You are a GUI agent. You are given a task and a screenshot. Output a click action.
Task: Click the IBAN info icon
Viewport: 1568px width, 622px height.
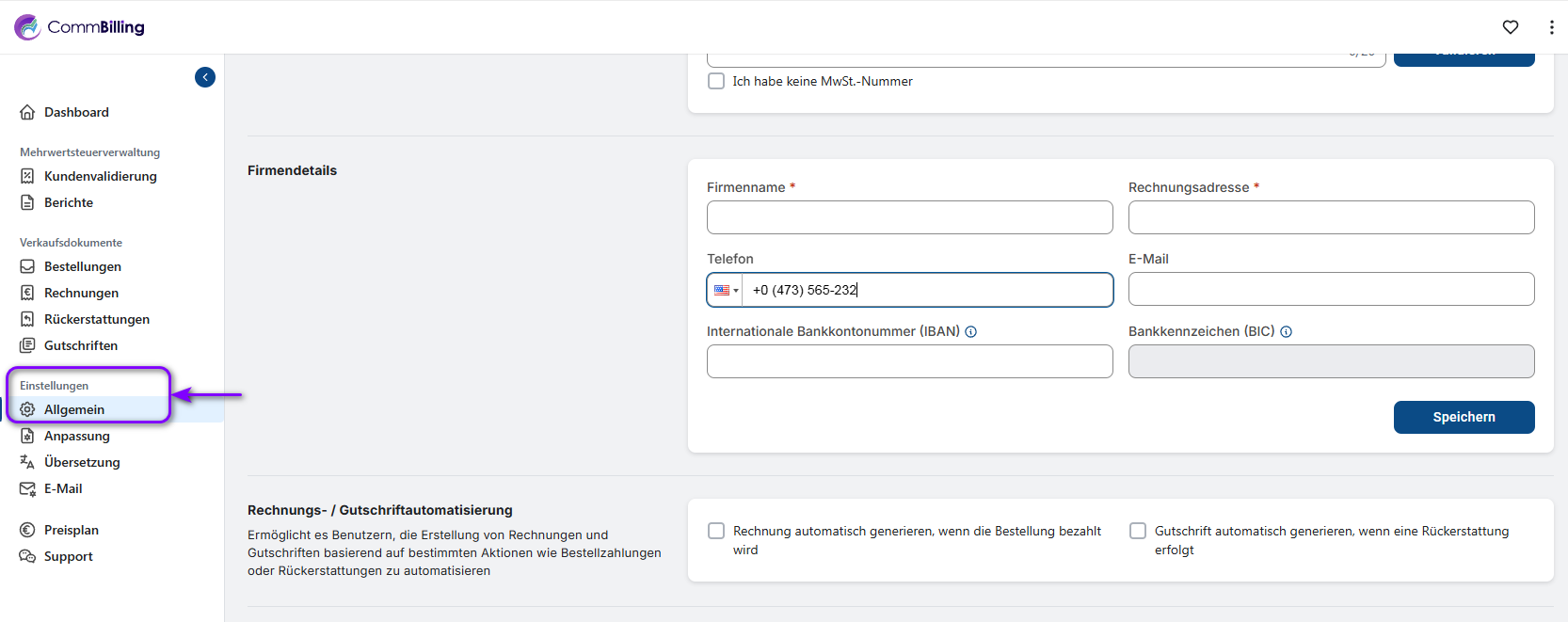[971, 332]
